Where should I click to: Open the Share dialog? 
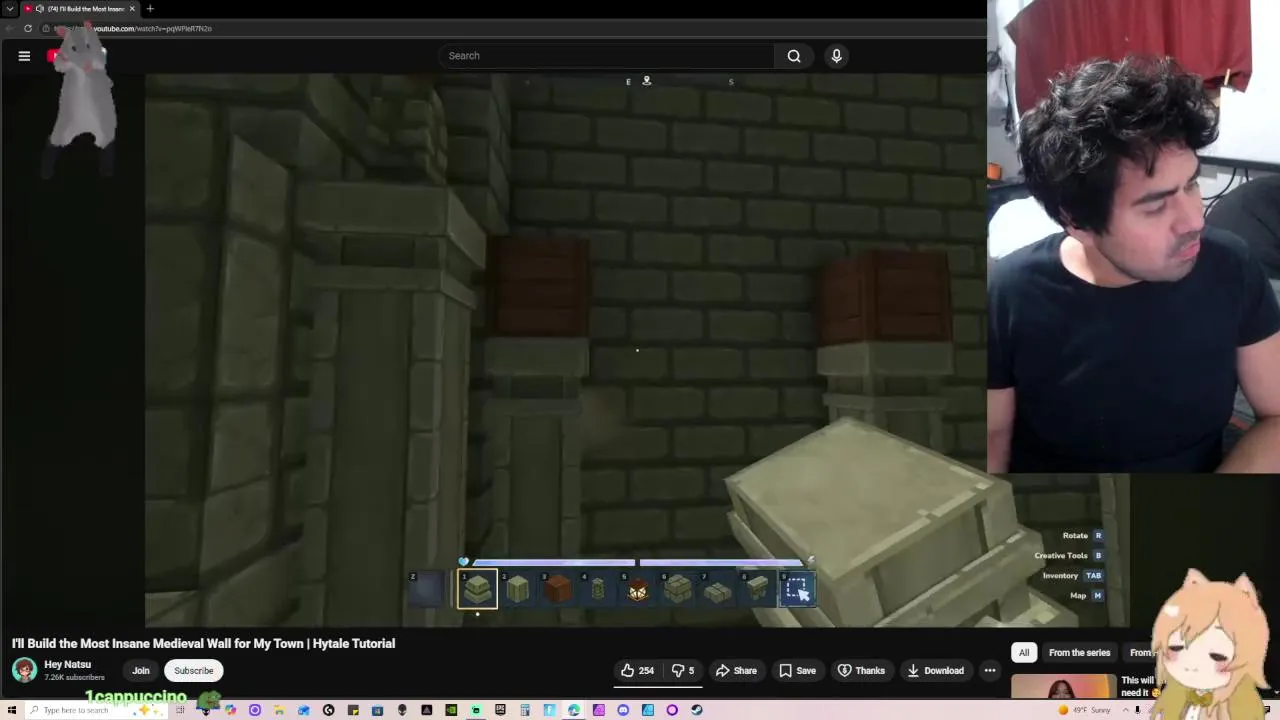click(x=736, y=671)
